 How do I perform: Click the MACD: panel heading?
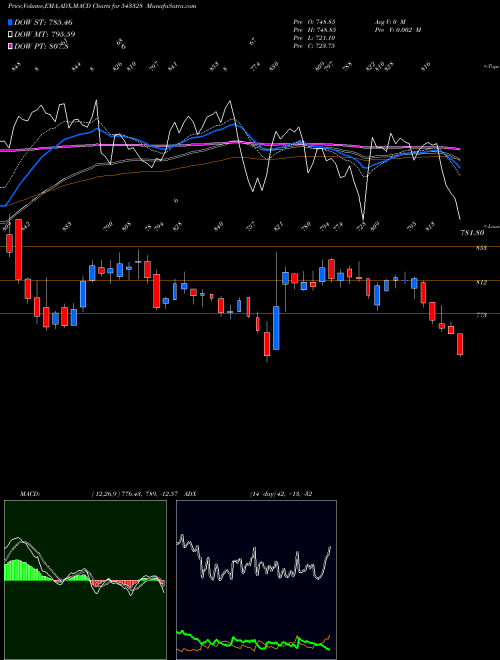(29, 494)
